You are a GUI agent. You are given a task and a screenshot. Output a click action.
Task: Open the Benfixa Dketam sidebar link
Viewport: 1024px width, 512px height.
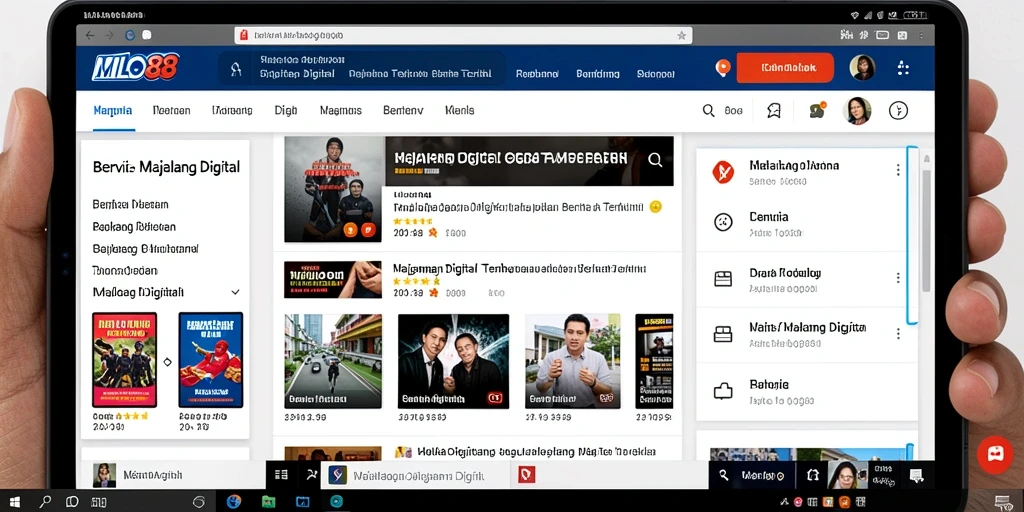(131, 204)
